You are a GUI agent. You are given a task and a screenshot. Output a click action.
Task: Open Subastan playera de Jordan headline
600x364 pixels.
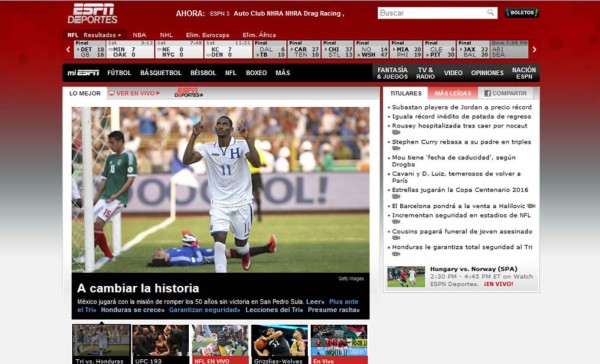coord(461,107)
